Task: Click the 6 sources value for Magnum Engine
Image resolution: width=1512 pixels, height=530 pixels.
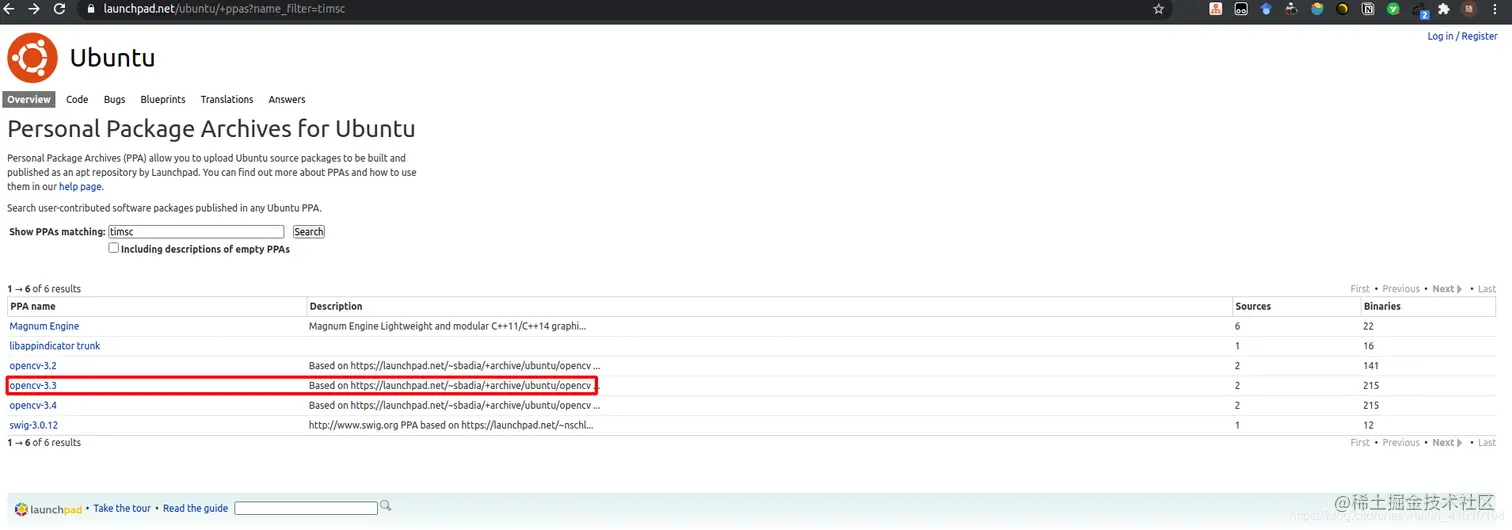Action: [1238, 326]
